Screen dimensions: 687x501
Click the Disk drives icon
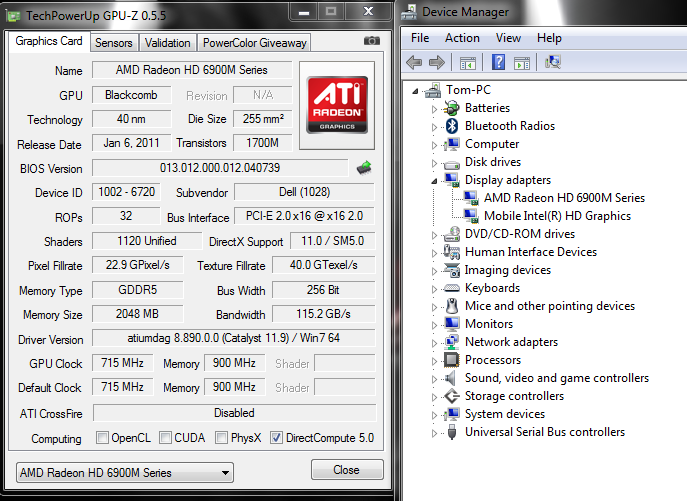[452, 164]
